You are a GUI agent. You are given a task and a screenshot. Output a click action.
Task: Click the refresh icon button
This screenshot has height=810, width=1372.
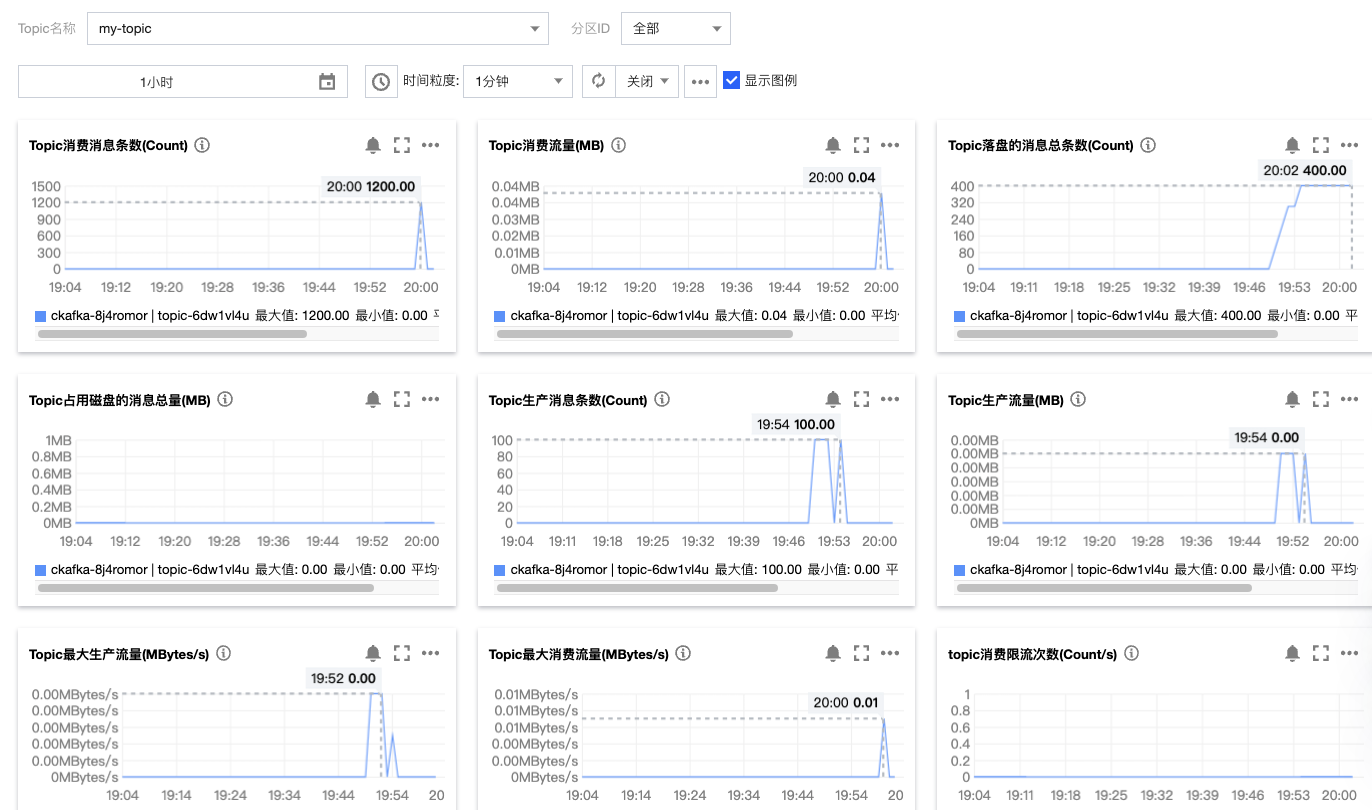point(598,82)
